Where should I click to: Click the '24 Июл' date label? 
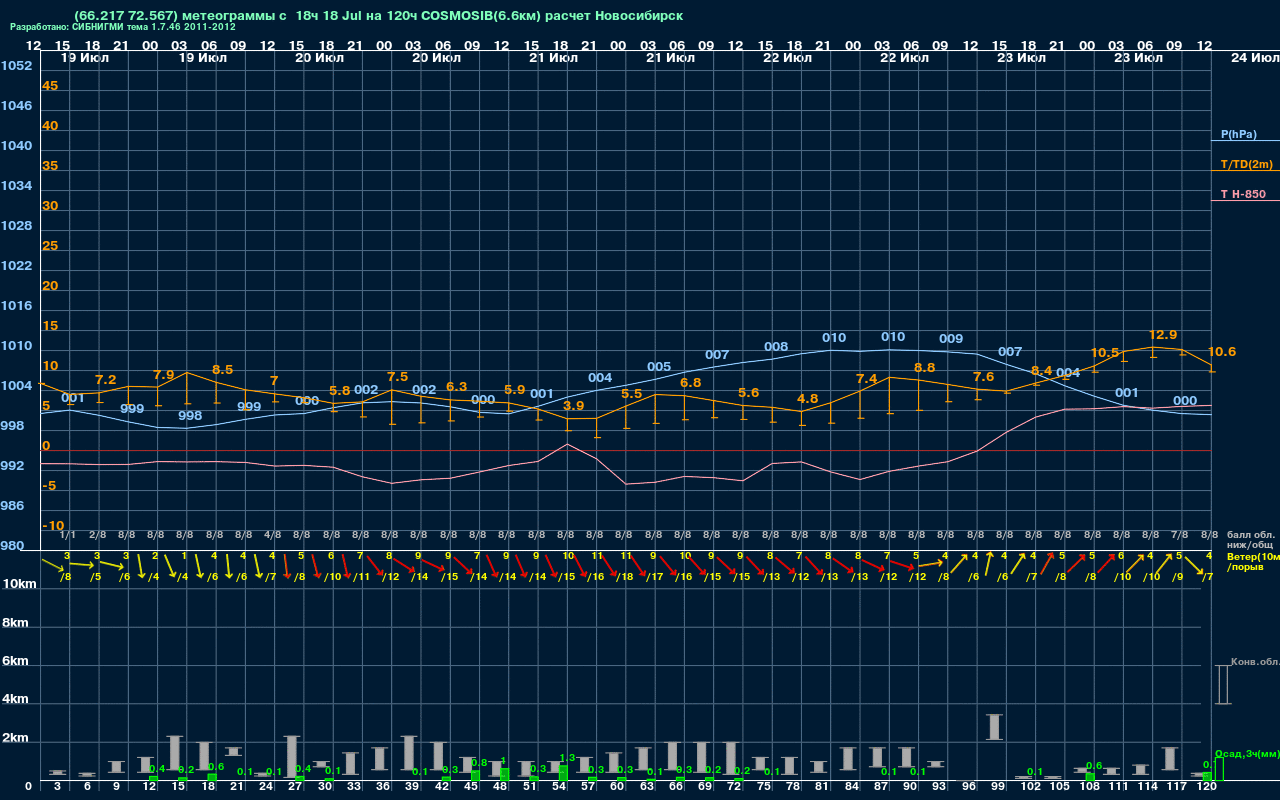tap(1253, 58)
